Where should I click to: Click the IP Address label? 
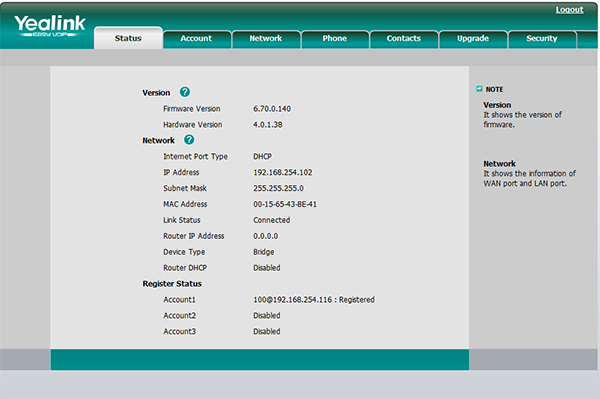click(x=181, y=173)
